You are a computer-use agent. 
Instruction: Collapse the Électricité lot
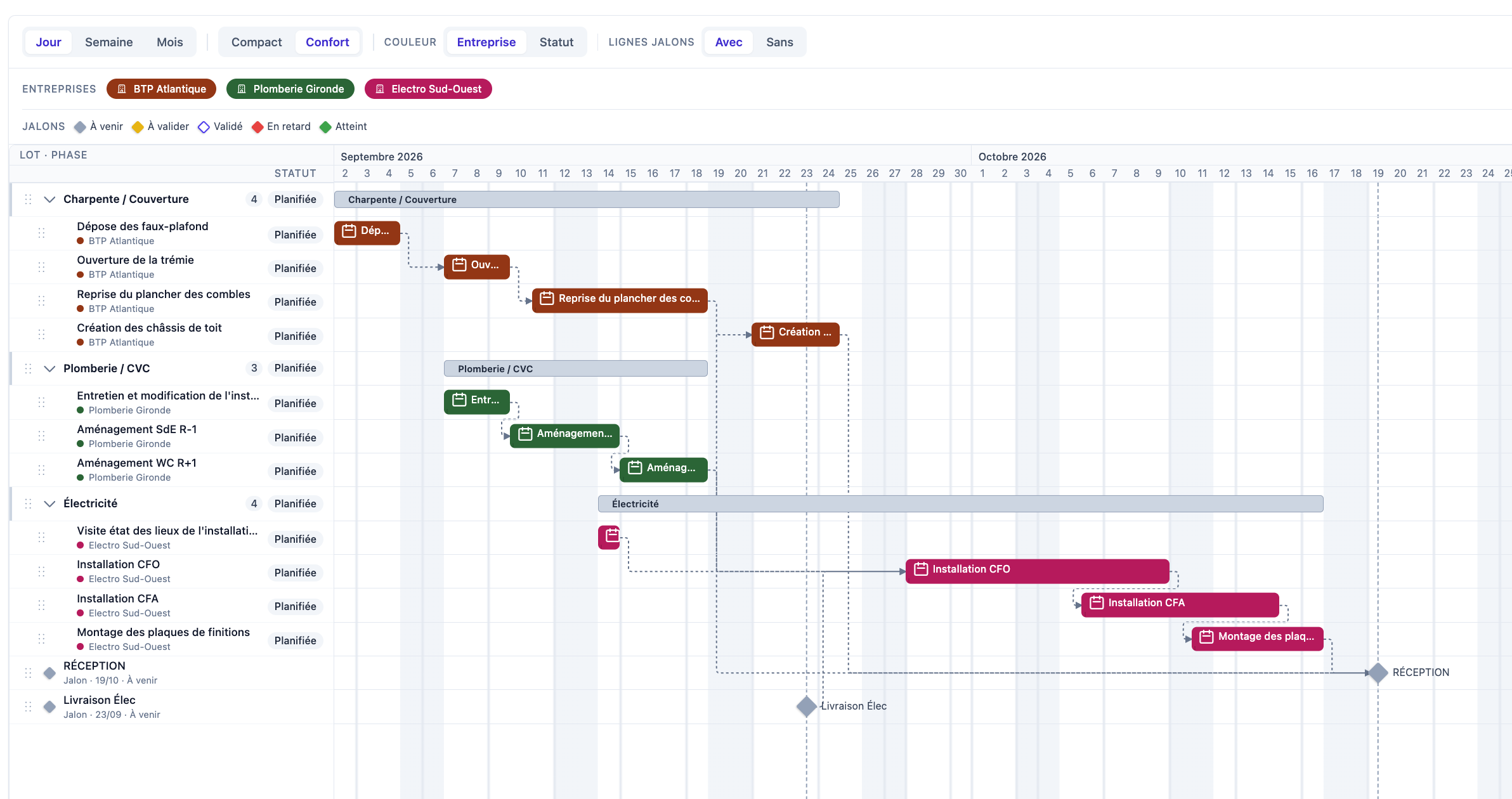tap(49, 503)
